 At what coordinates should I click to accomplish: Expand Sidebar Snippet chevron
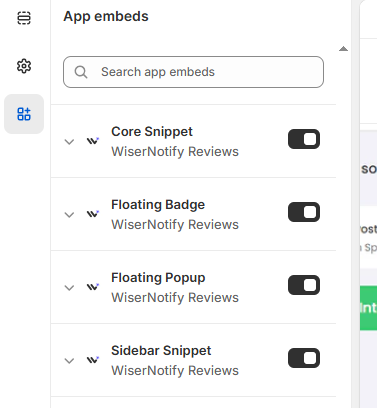(69, 361)
